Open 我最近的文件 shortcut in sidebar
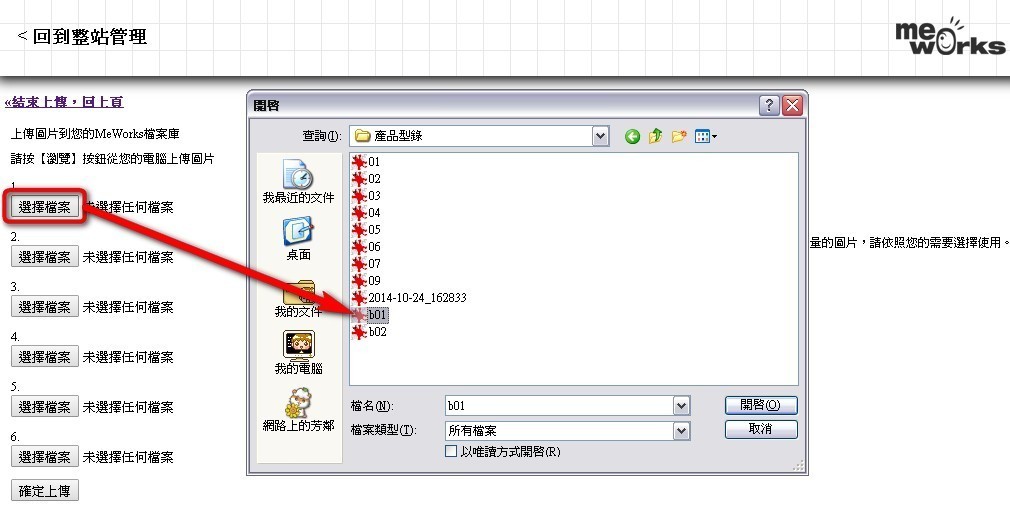 tap(298, 181)
